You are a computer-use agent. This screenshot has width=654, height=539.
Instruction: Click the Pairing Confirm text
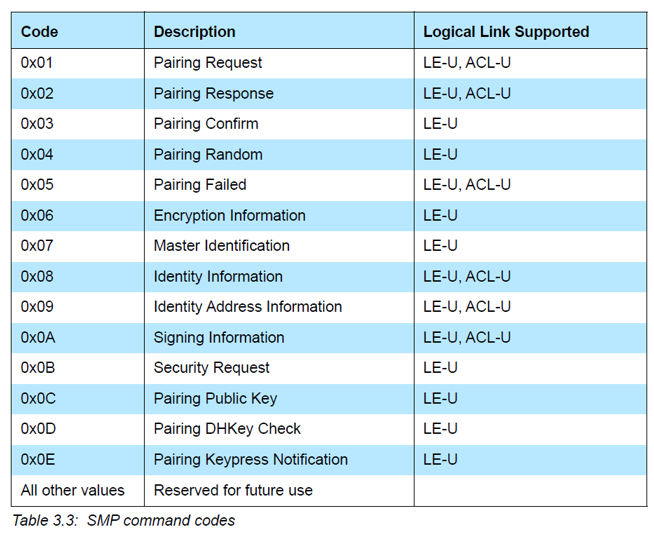pyautogui.click(x=206, y=124)
